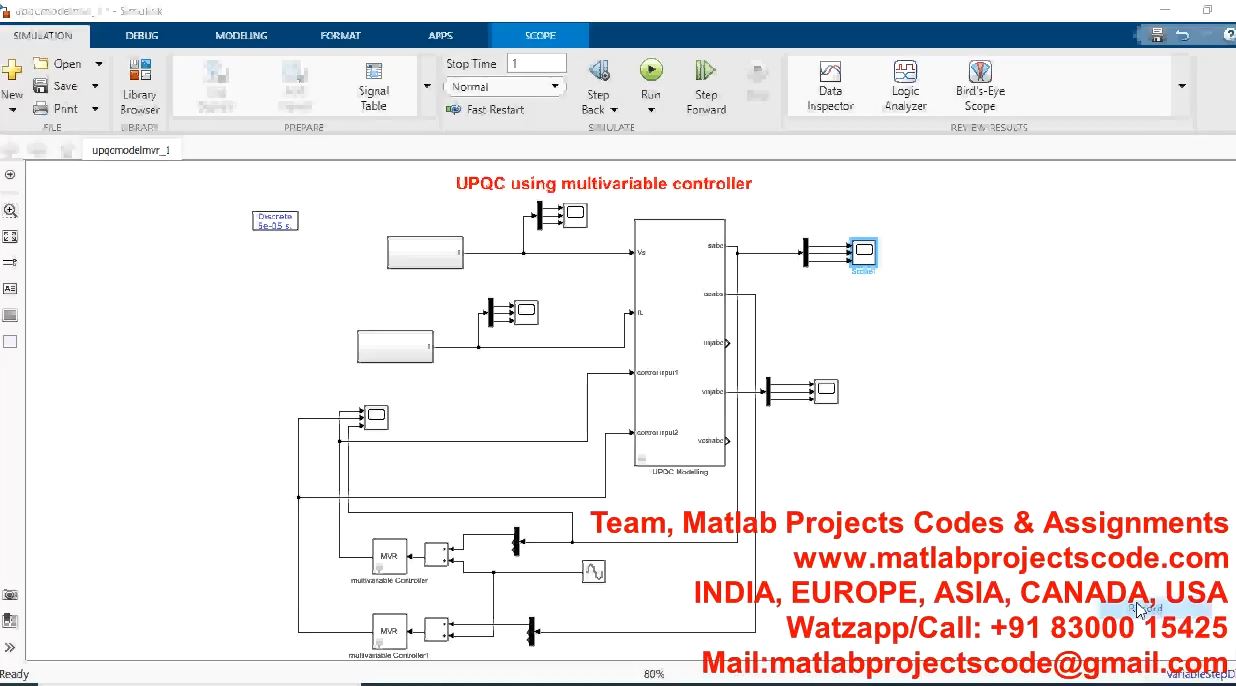Click the Open file button
1236x686 pixels.
click(58, 64)
